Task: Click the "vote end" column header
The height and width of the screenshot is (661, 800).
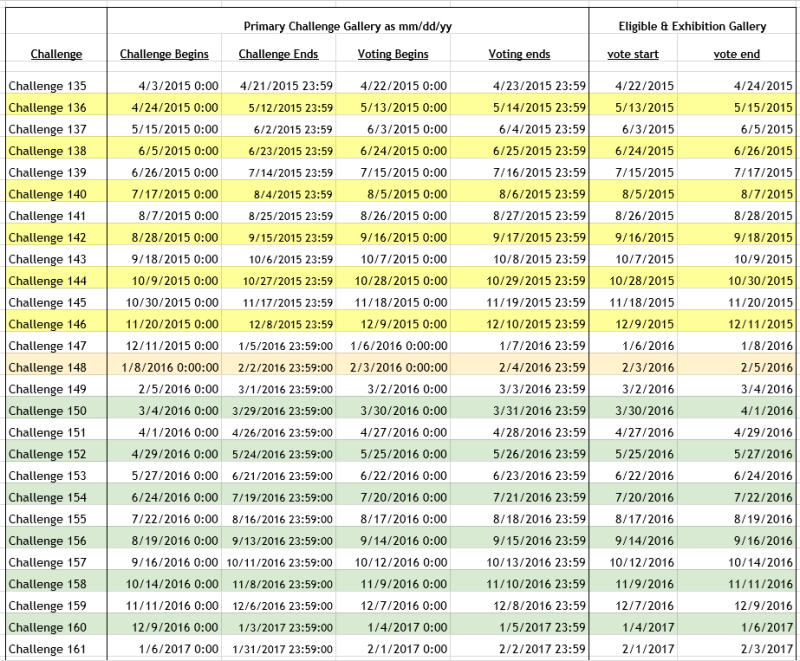Action: point(737,54)
